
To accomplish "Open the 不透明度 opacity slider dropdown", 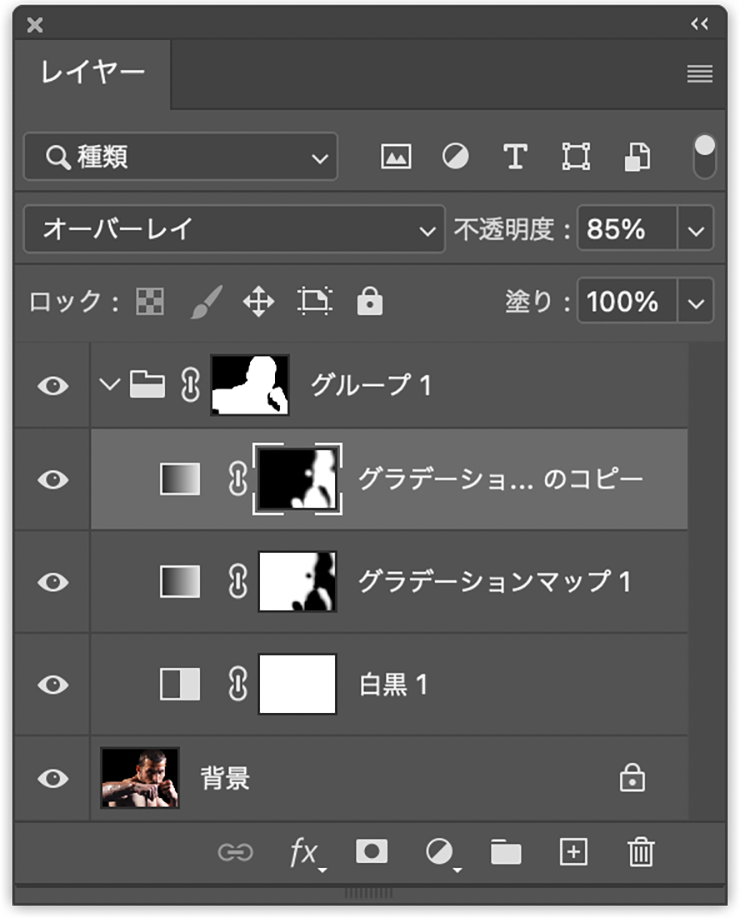I will 697,230.
